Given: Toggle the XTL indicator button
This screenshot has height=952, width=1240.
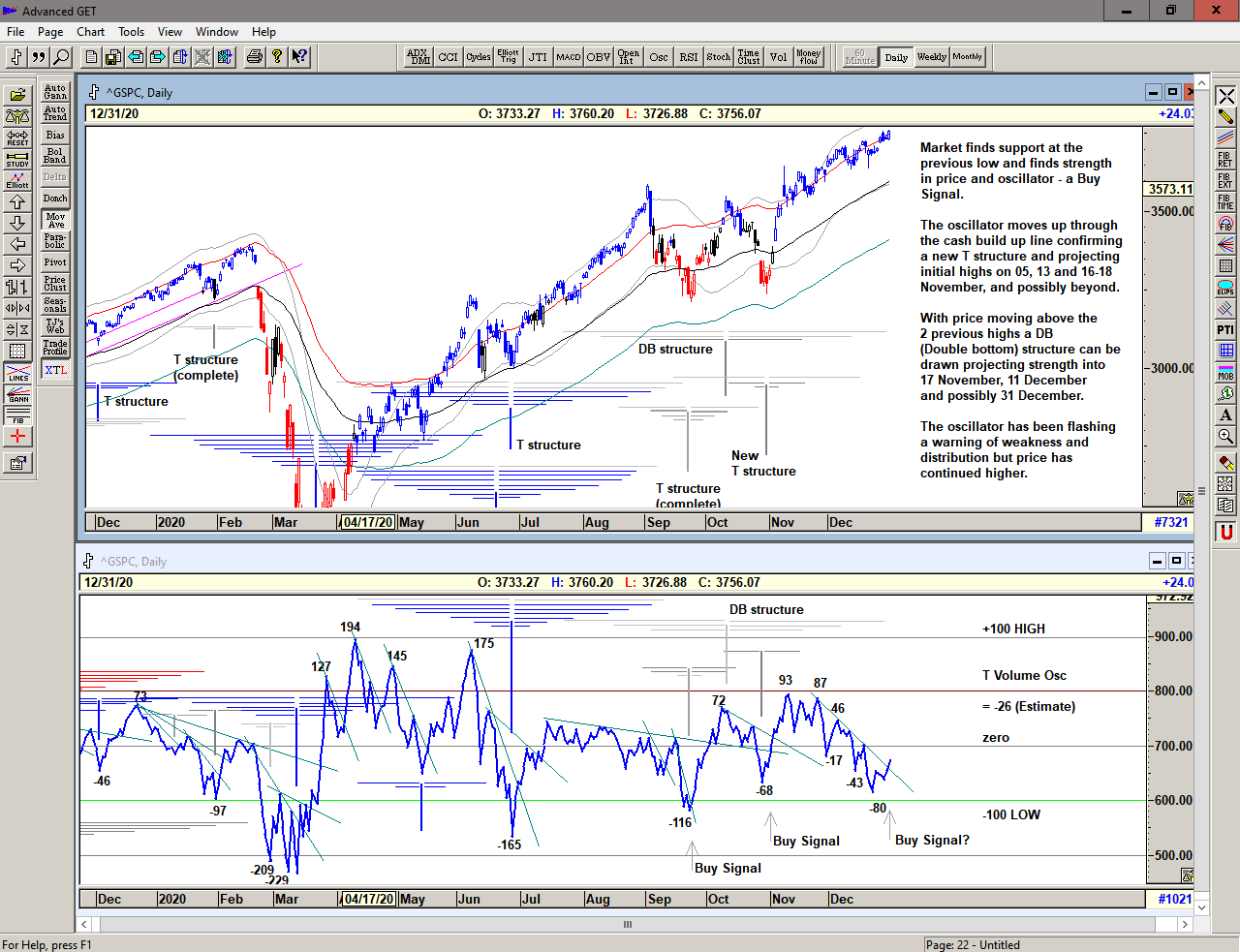Looking at the screenshot, I should tap(55, 370).
